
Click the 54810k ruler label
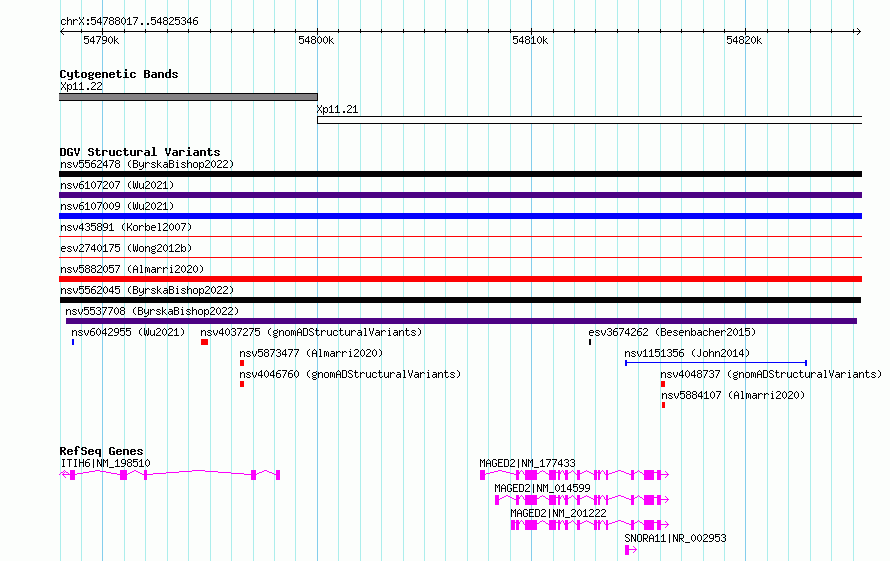click(530, 40)
